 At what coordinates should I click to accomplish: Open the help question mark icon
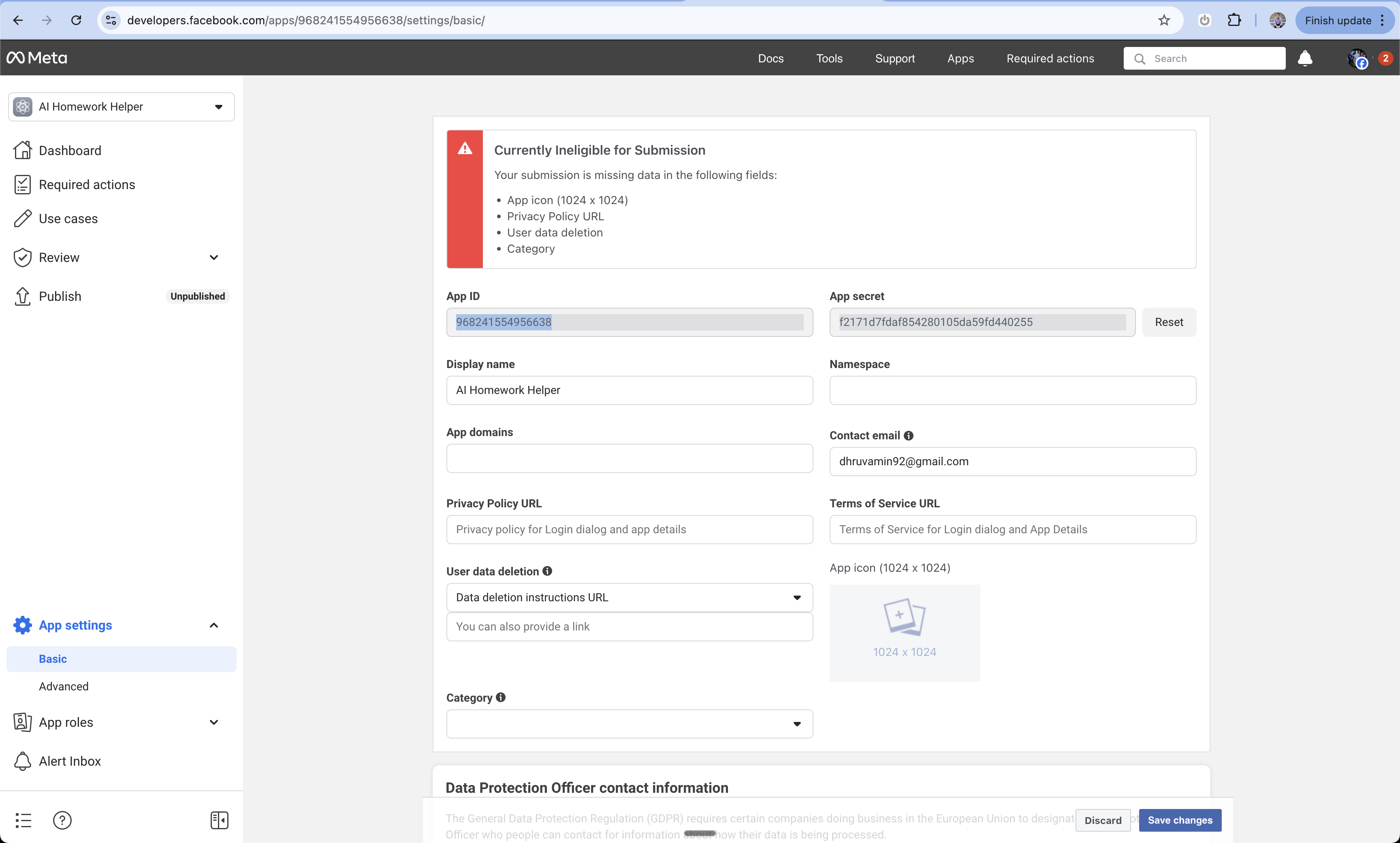[62, 820]
